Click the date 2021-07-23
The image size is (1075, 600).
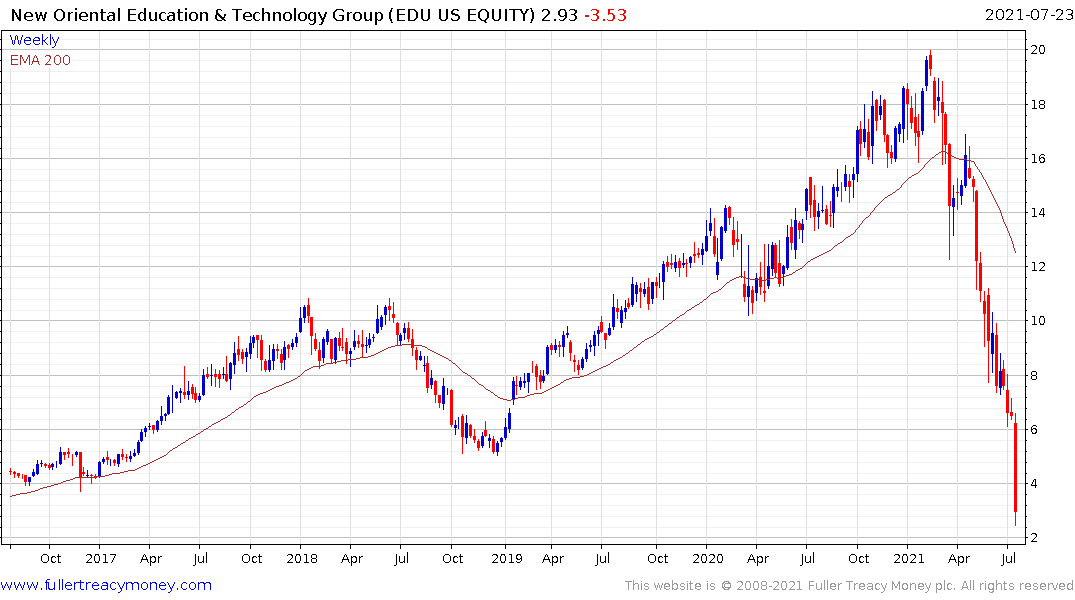1029,15
